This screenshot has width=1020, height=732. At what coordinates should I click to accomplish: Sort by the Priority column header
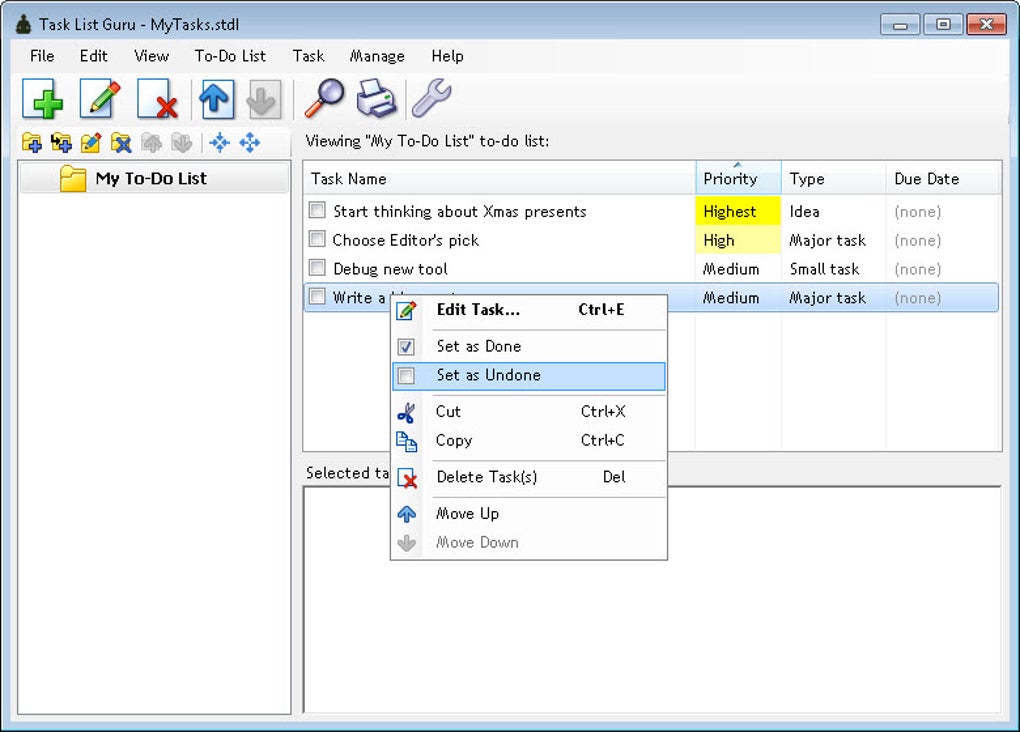click(738, 178)
